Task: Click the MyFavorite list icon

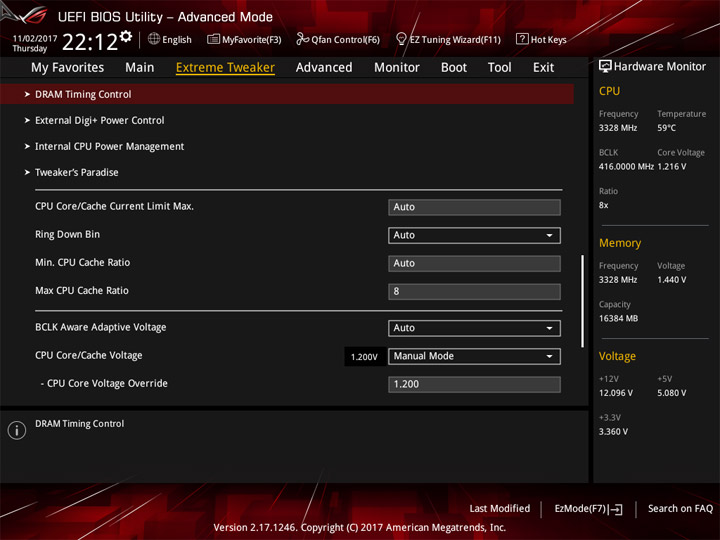Action: click(213, 39)
